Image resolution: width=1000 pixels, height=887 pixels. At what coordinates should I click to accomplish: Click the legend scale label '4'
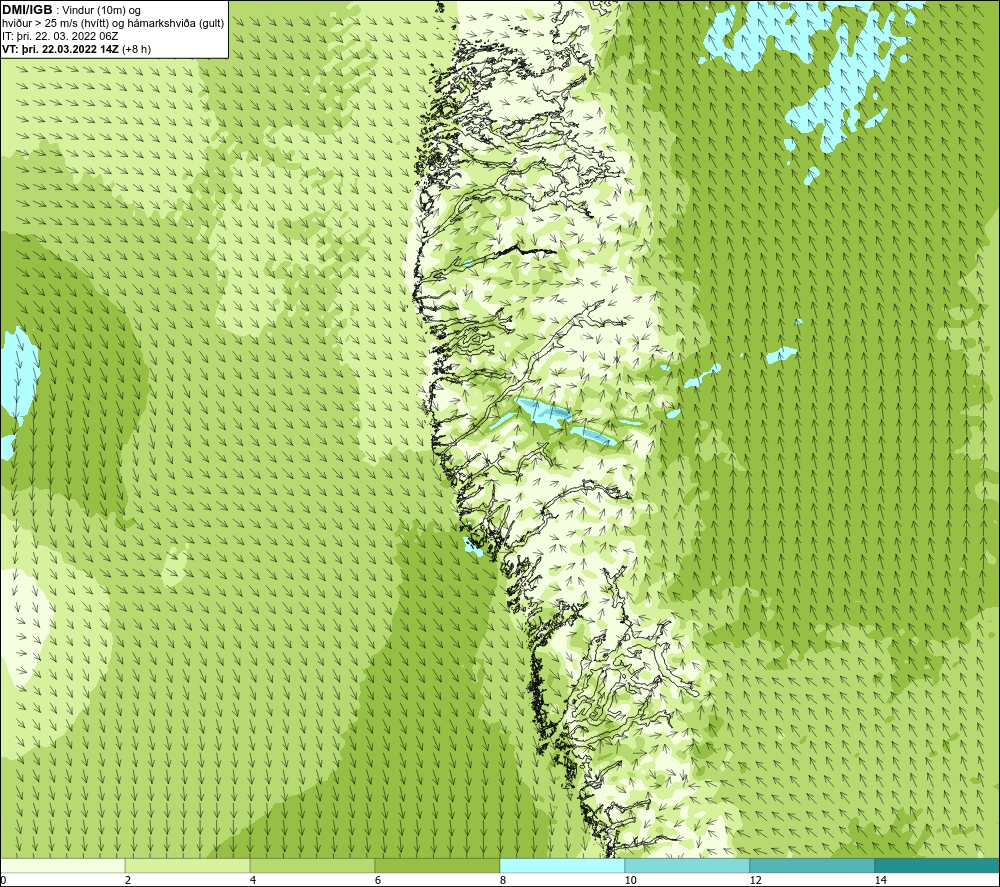click(253, 881)
